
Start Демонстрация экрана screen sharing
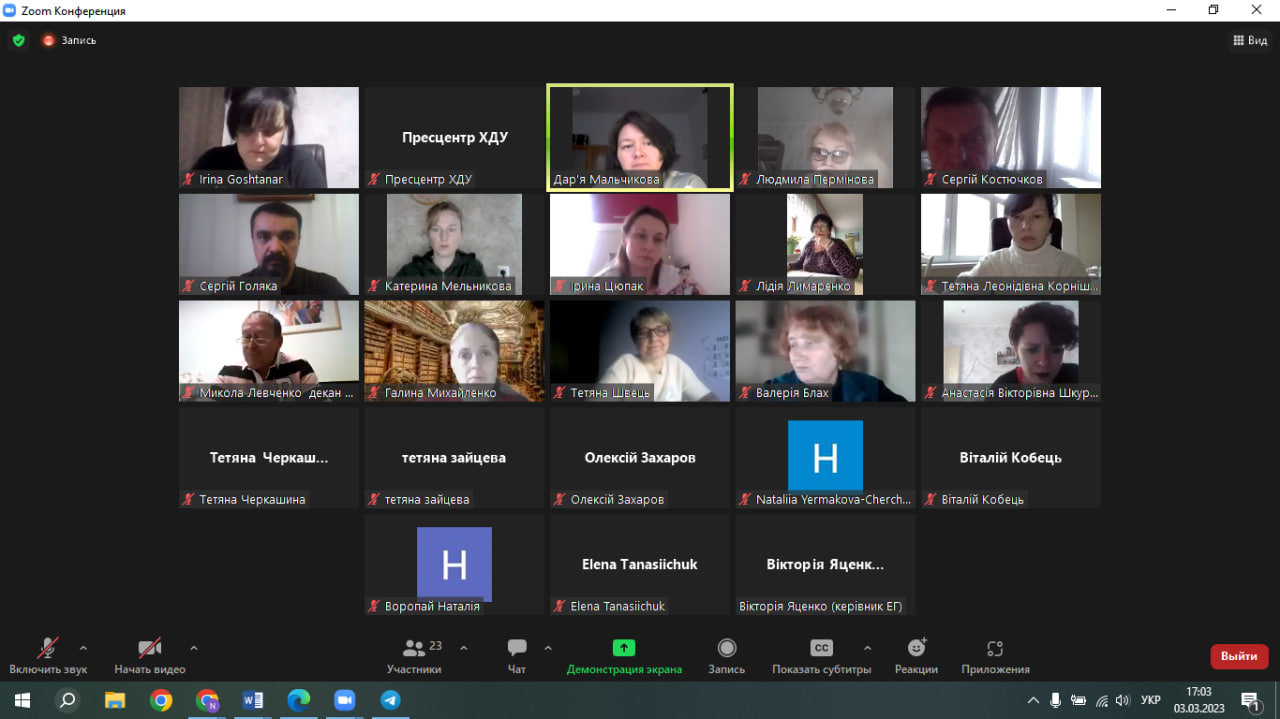624,656
